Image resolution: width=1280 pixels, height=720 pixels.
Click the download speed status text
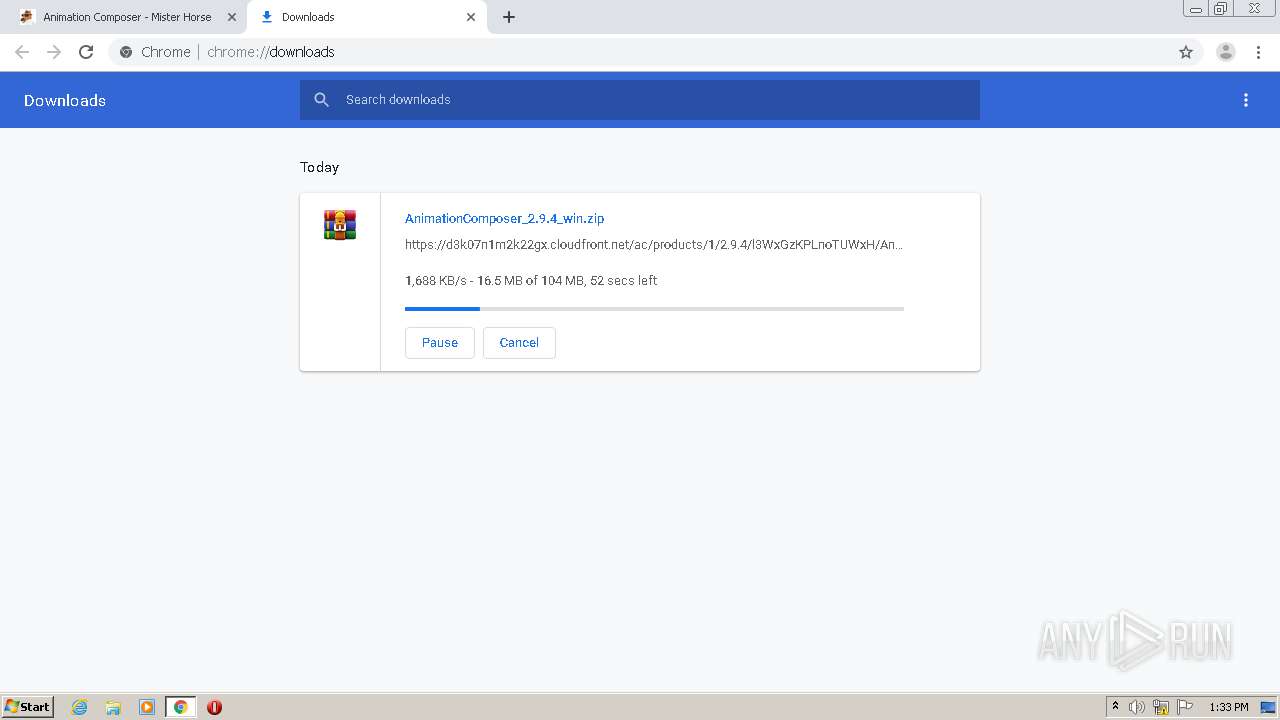(x=531, y=281)
